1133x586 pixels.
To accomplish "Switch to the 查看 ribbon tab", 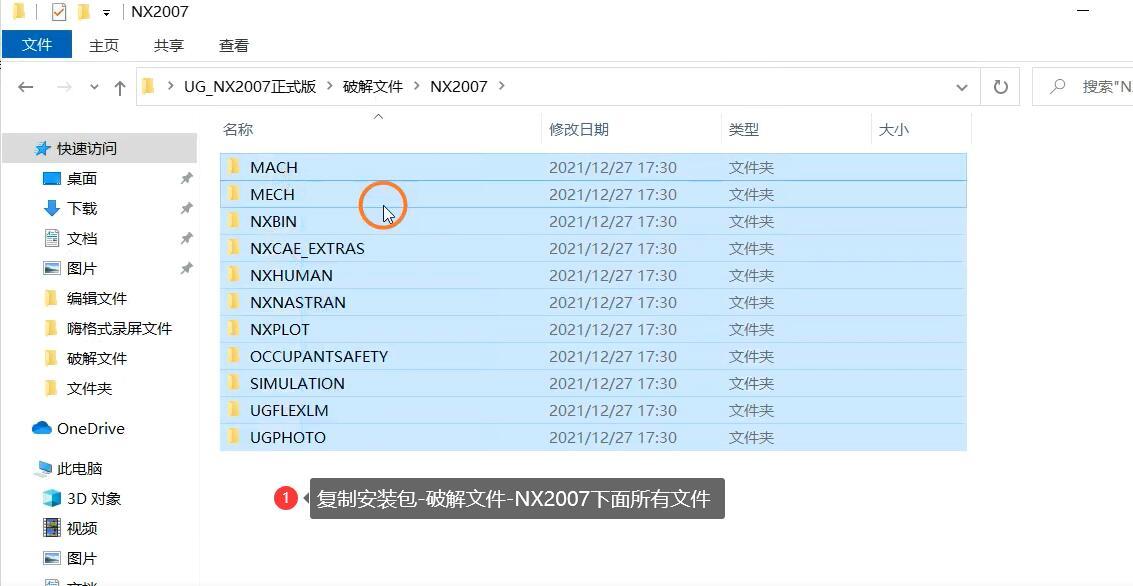I will coord(233,45).
